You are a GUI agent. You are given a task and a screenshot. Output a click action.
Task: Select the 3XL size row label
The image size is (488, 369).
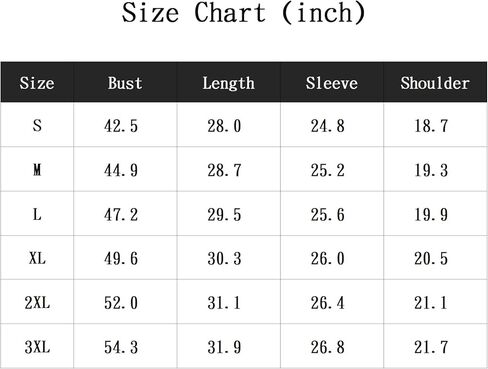coord(37,347)
